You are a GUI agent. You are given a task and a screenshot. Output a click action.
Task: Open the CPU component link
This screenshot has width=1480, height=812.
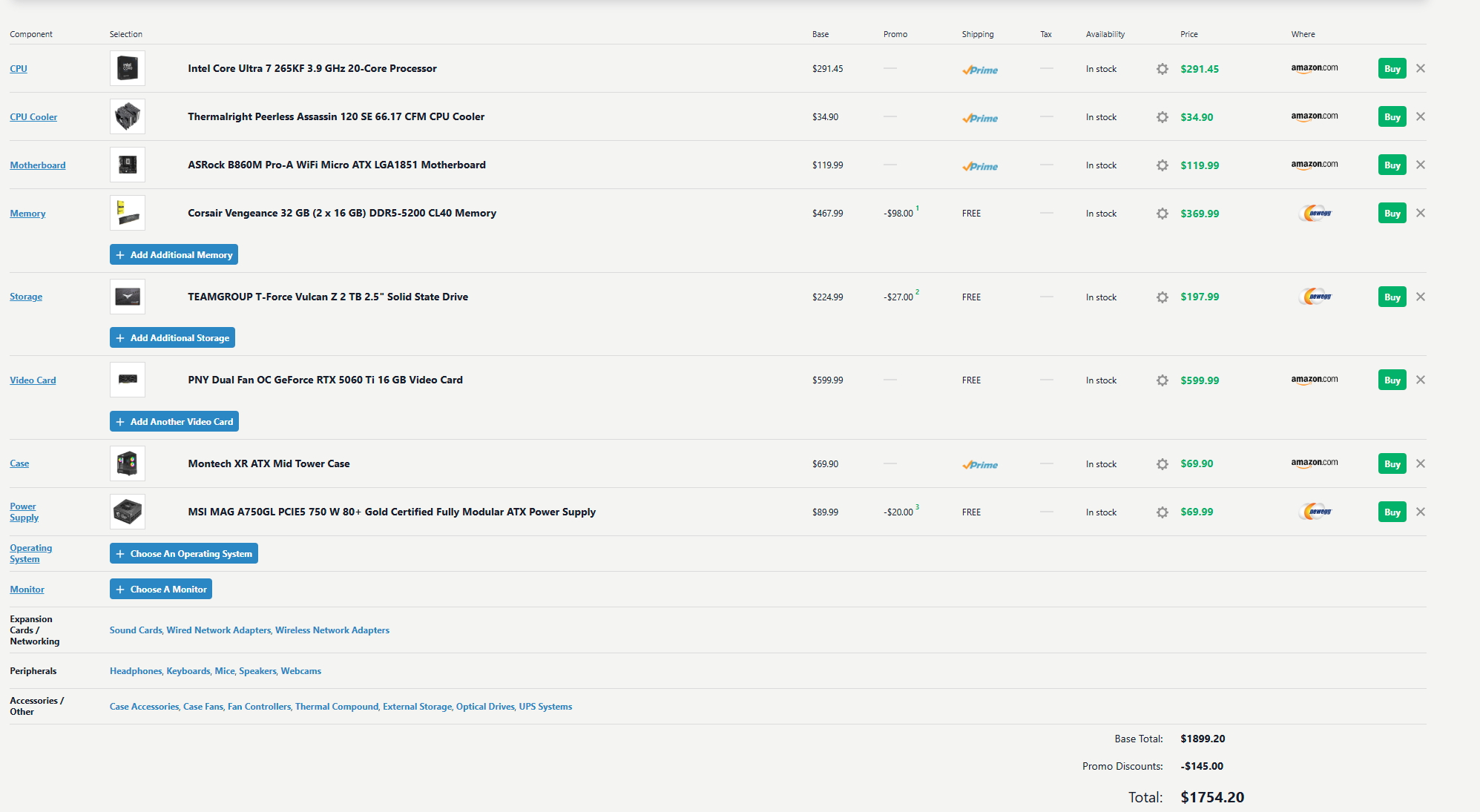pos(19,69)
